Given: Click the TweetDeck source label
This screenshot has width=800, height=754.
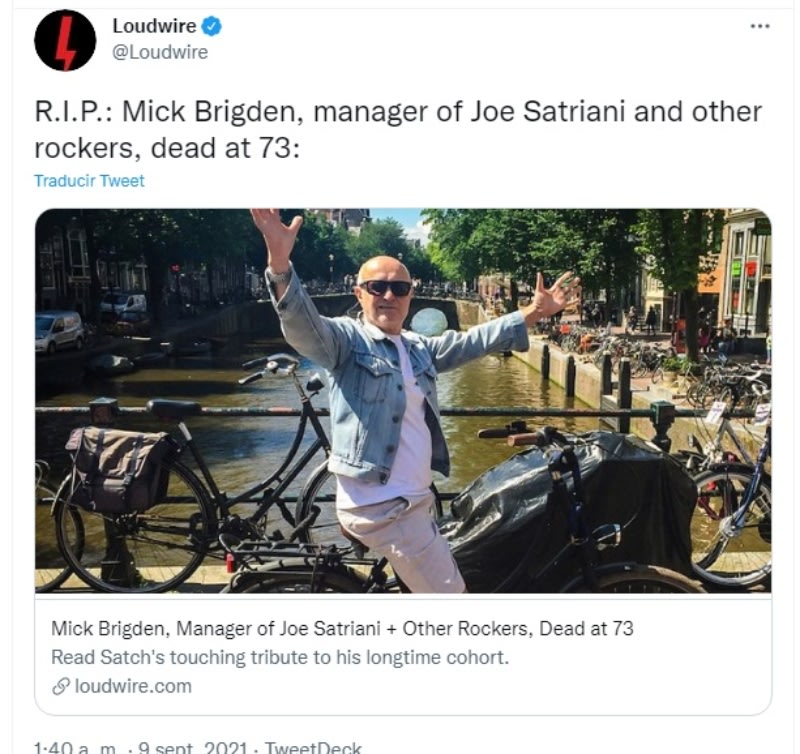Looking at the screenshot, I should (313, 748).
